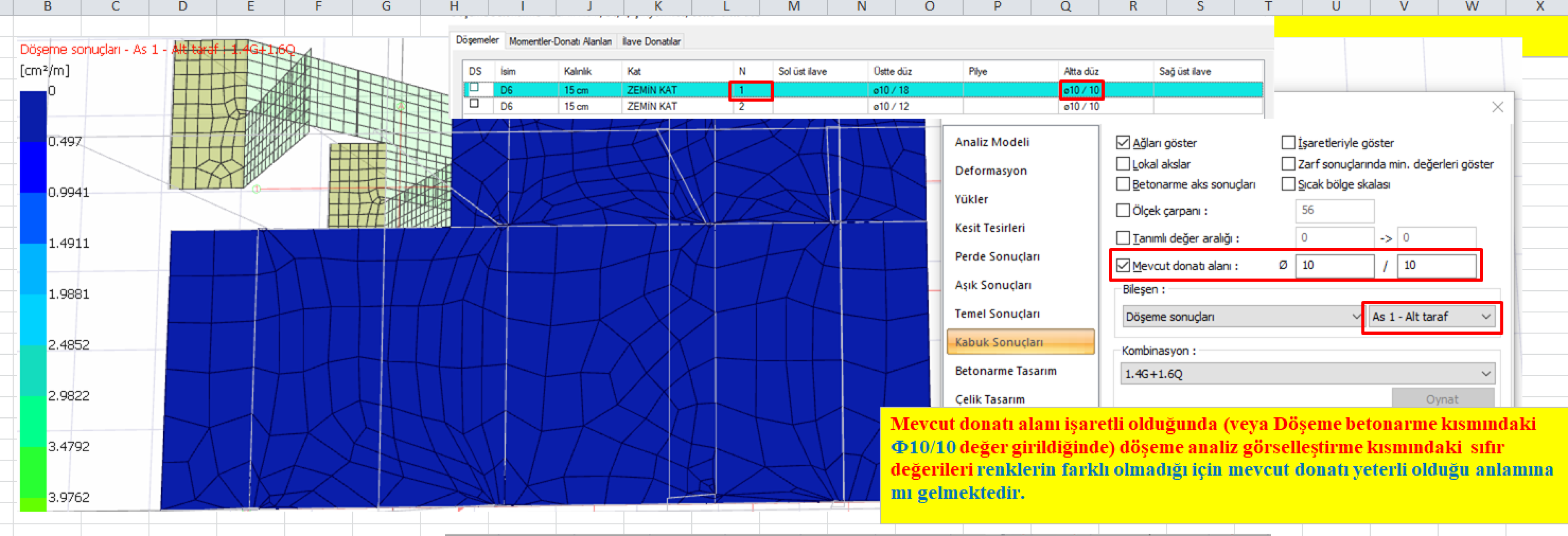The height and width of the screenshot is (536, 1568).
Task: Click the green legend swatch at 3.4792
Action: tap(33, 472)
